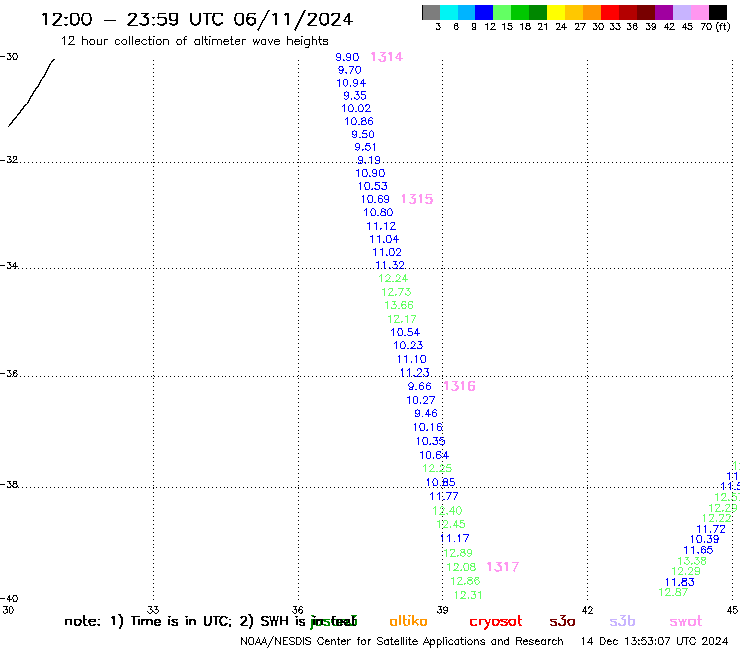The image size is (740, 650).
Task: Click the wave height value 10.02
Action: tap(356, 109)
